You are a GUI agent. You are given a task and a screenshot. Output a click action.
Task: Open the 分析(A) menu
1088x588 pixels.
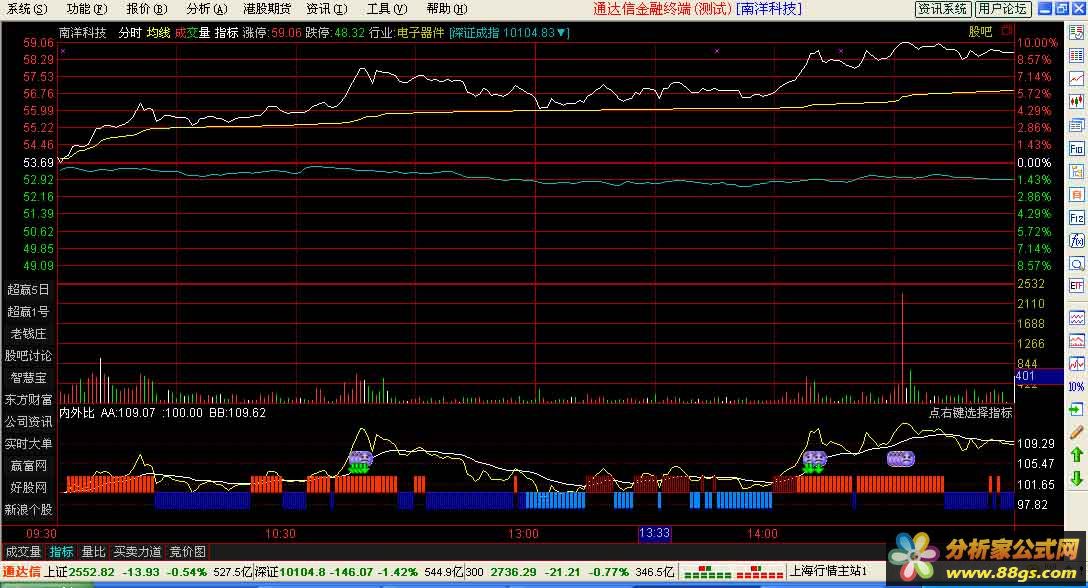pos(207,9)
